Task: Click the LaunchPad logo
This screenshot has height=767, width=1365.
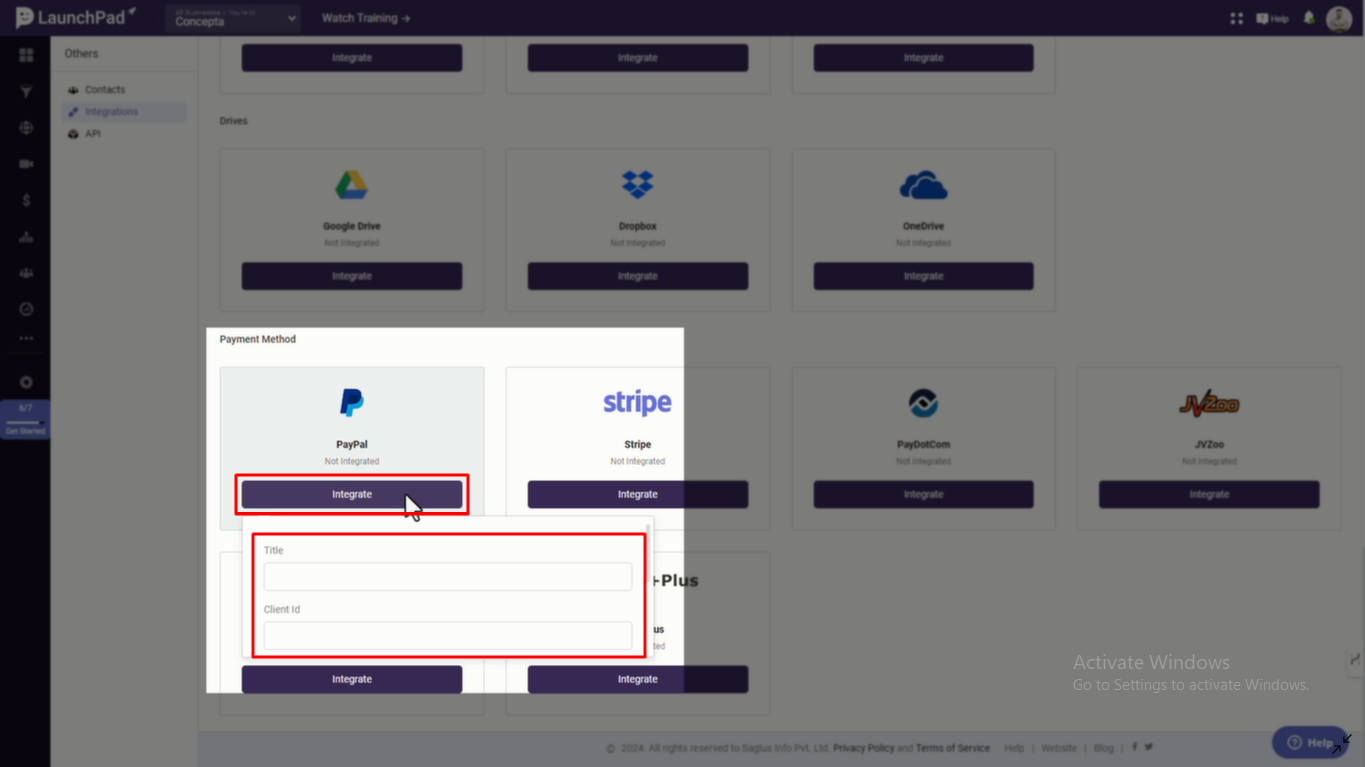Action: point(75,17)
